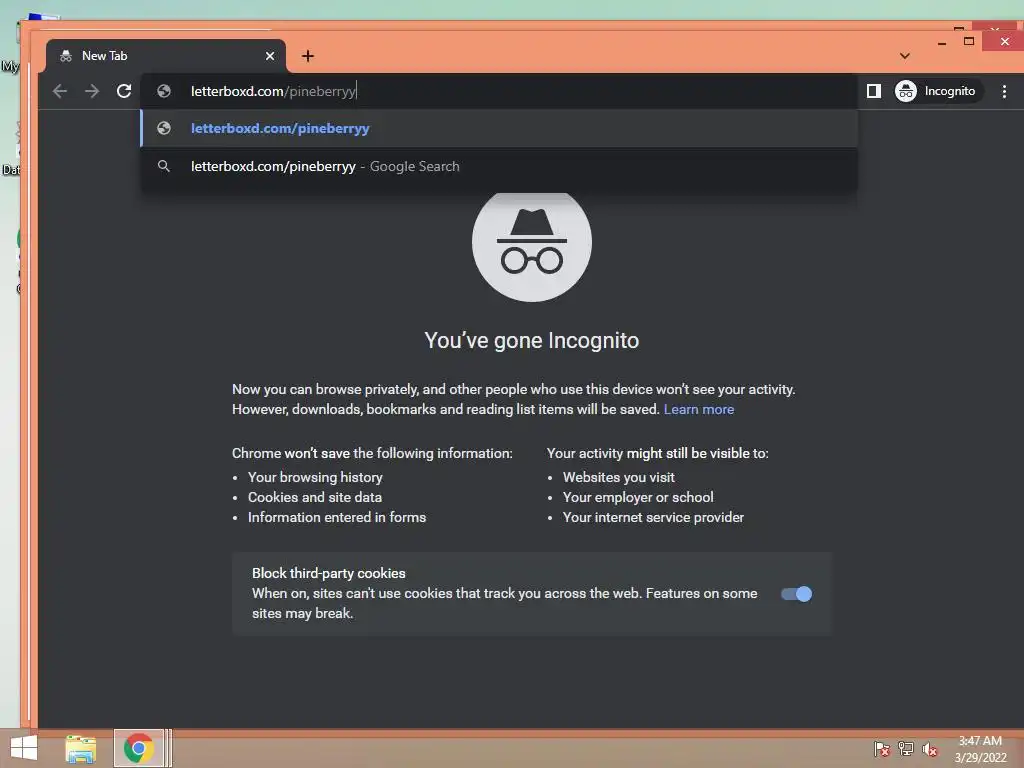Click the magnifier icon in search suggestion
Screen dimensions: 1024x768
tap(164, 167)
